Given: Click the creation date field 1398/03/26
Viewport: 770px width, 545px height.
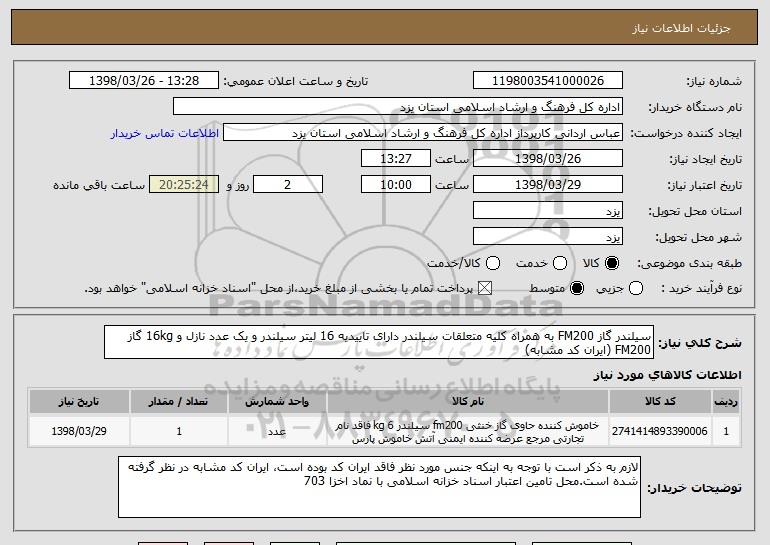Looking at the screenshot, I should (548, 159).
